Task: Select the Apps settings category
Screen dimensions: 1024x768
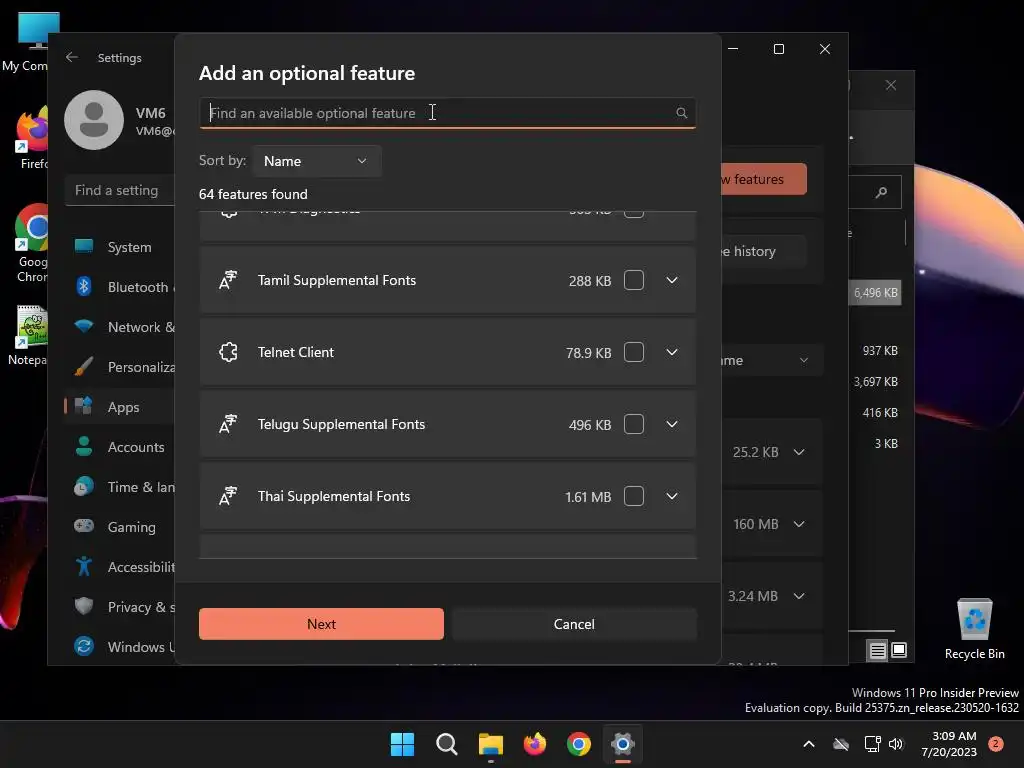Action: pyautogui.click(x=121, y=407)
